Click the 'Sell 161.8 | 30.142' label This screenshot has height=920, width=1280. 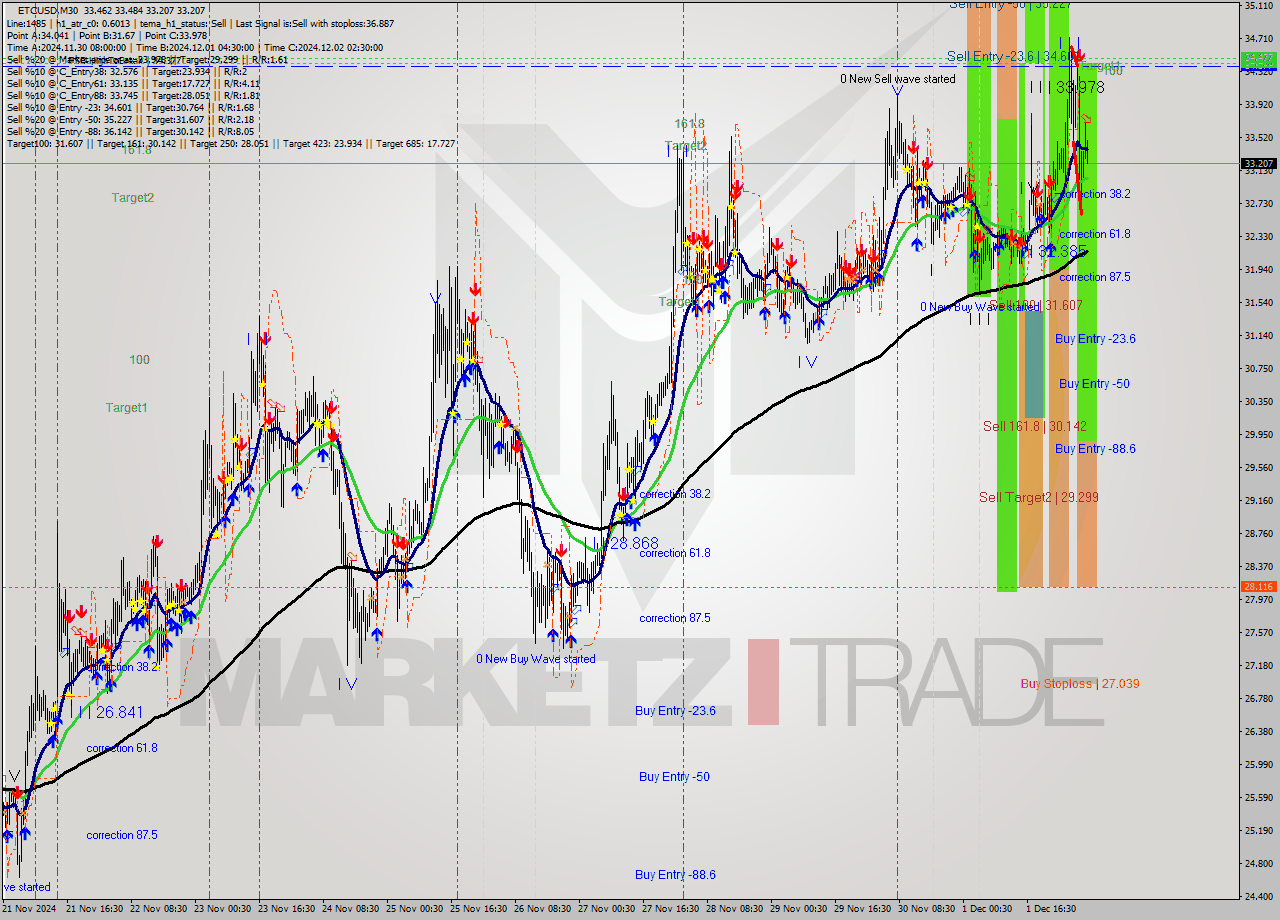(1034, 426)
